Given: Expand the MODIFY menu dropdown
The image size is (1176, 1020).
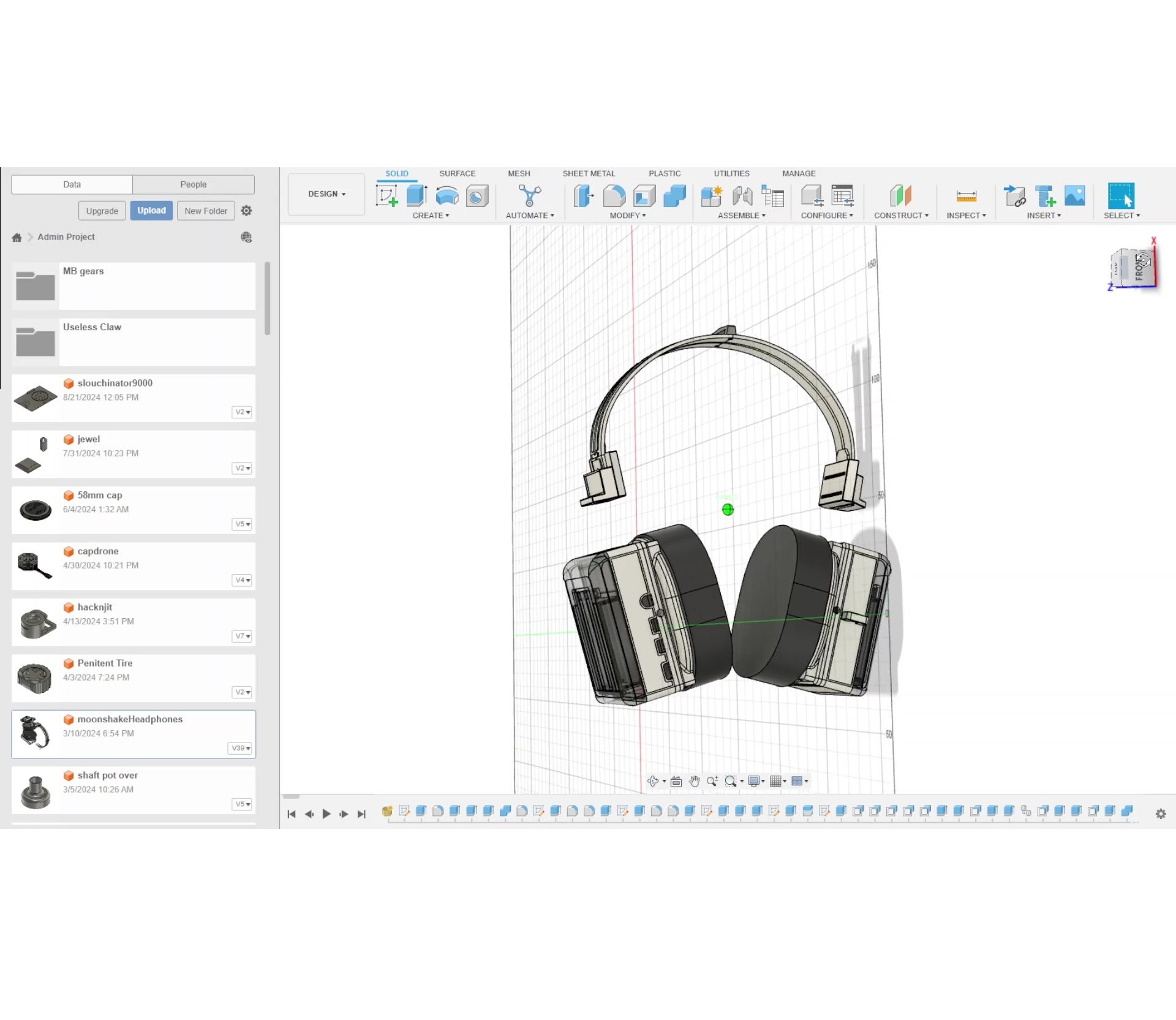Looking at the screenshot, I should coord(627,216).
